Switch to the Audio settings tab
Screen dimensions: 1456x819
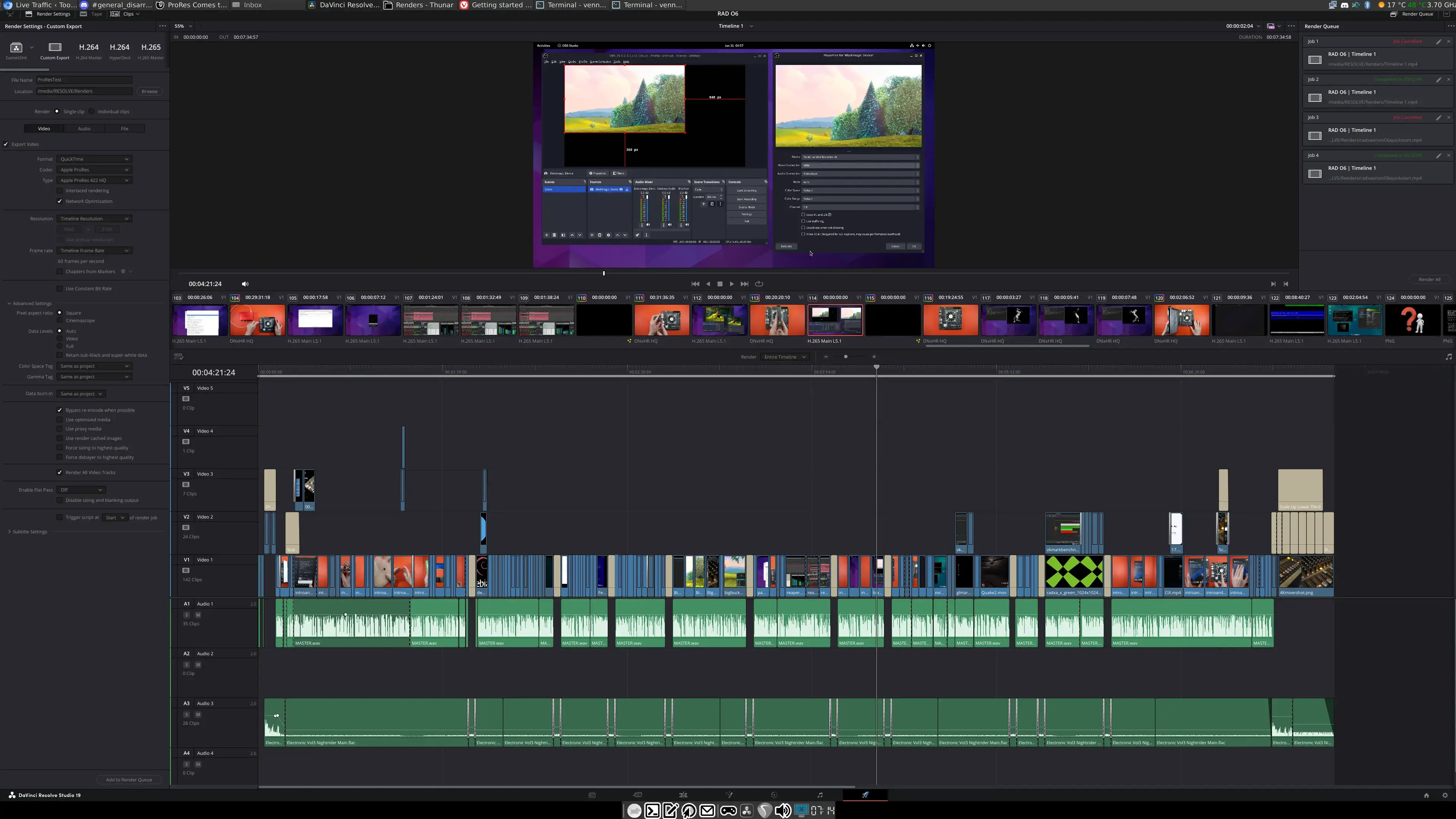[x=84, y=129]
